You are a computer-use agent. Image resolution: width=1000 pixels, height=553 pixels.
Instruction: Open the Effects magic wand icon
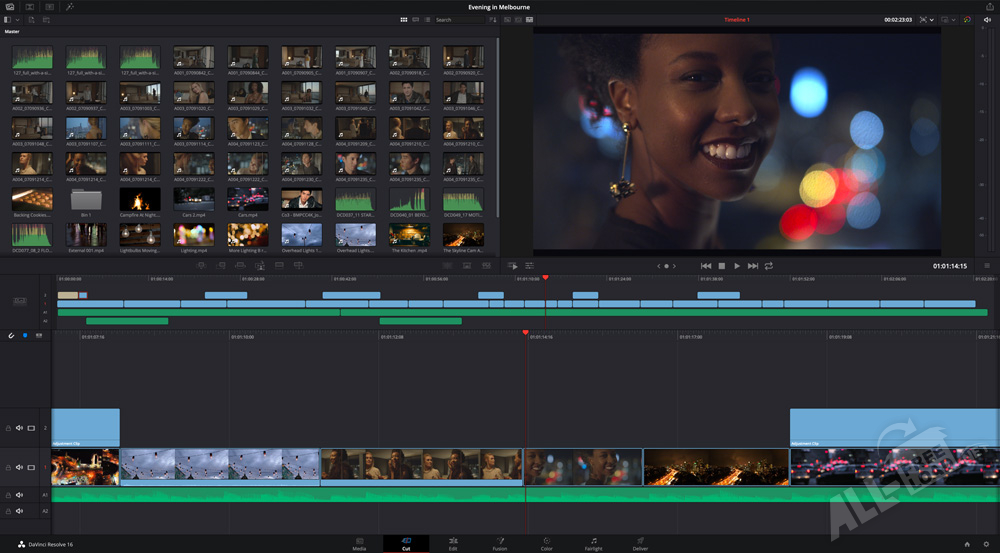69,7
